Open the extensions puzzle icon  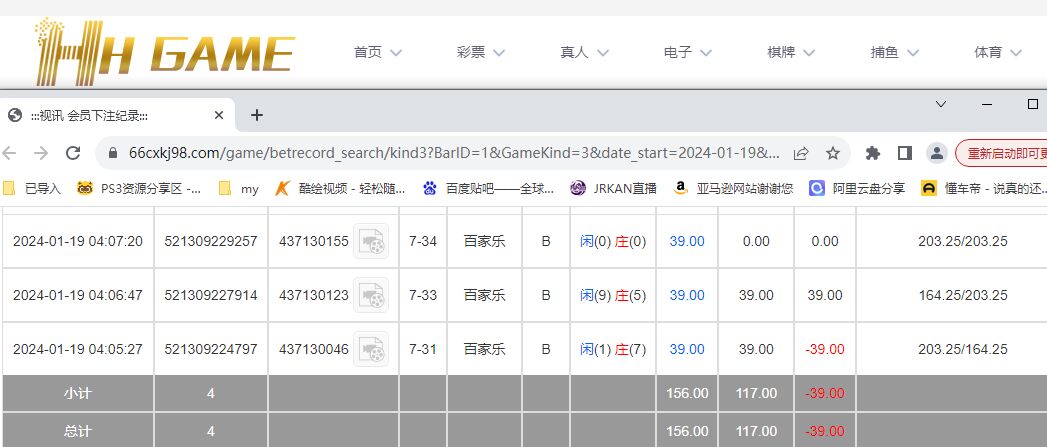873,153
